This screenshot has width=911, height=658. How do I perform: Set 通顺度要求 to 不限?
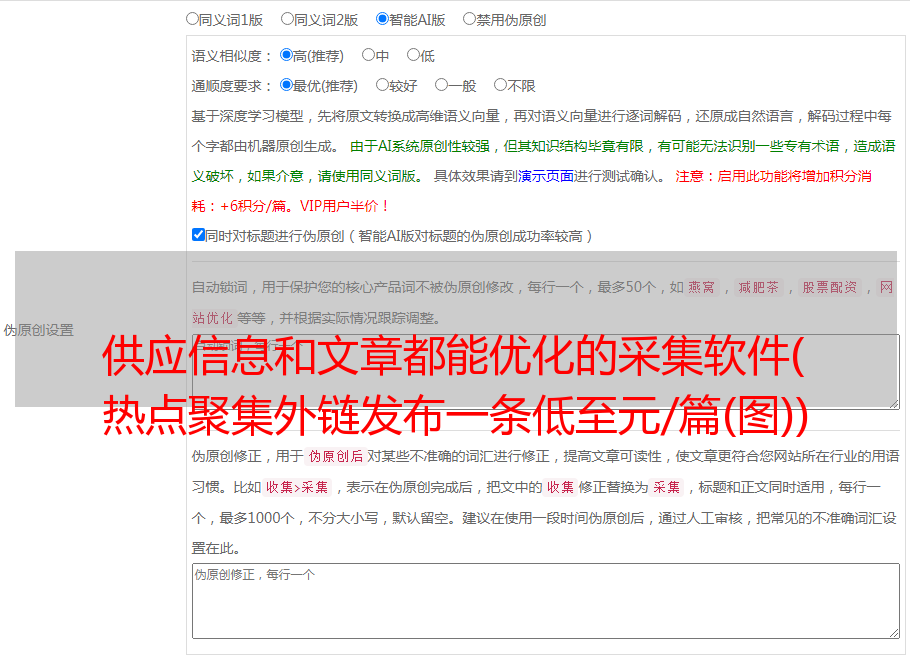(500, 85)
